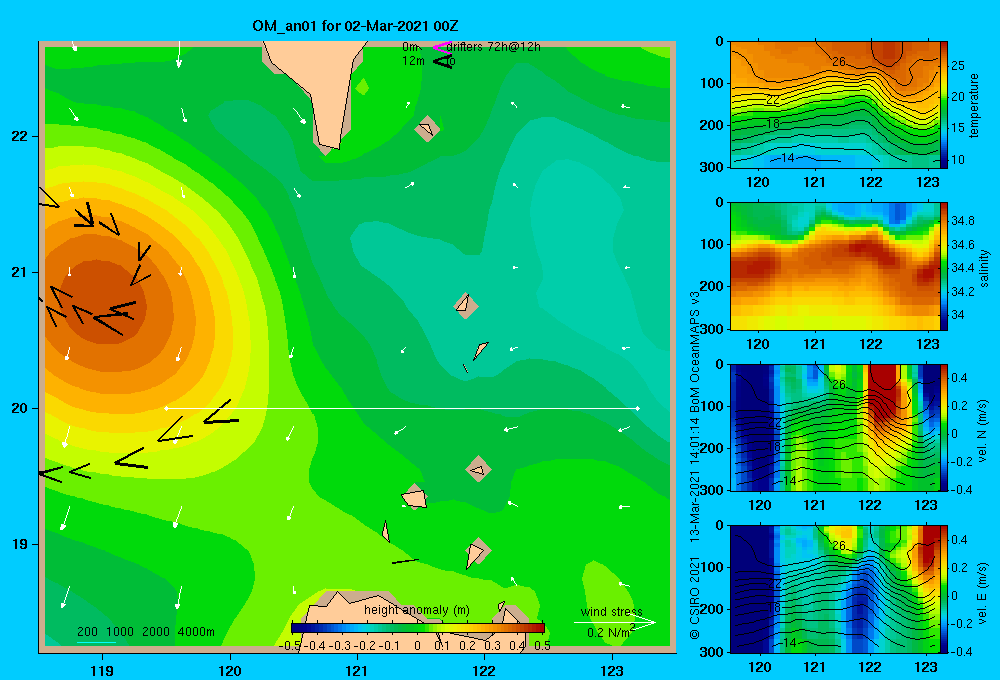The image size is (1000, 680).
Task: Click the '-0.5' tick on height anomaly colorbar
Action: click(x=290, y=645)
